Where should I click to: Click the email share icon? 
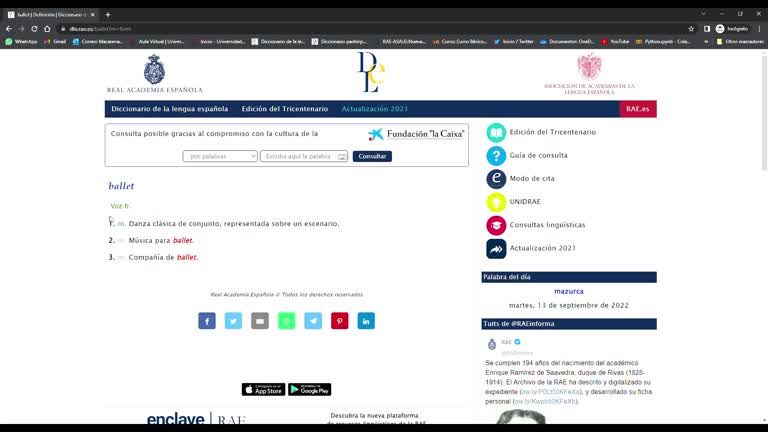[260, 321]
